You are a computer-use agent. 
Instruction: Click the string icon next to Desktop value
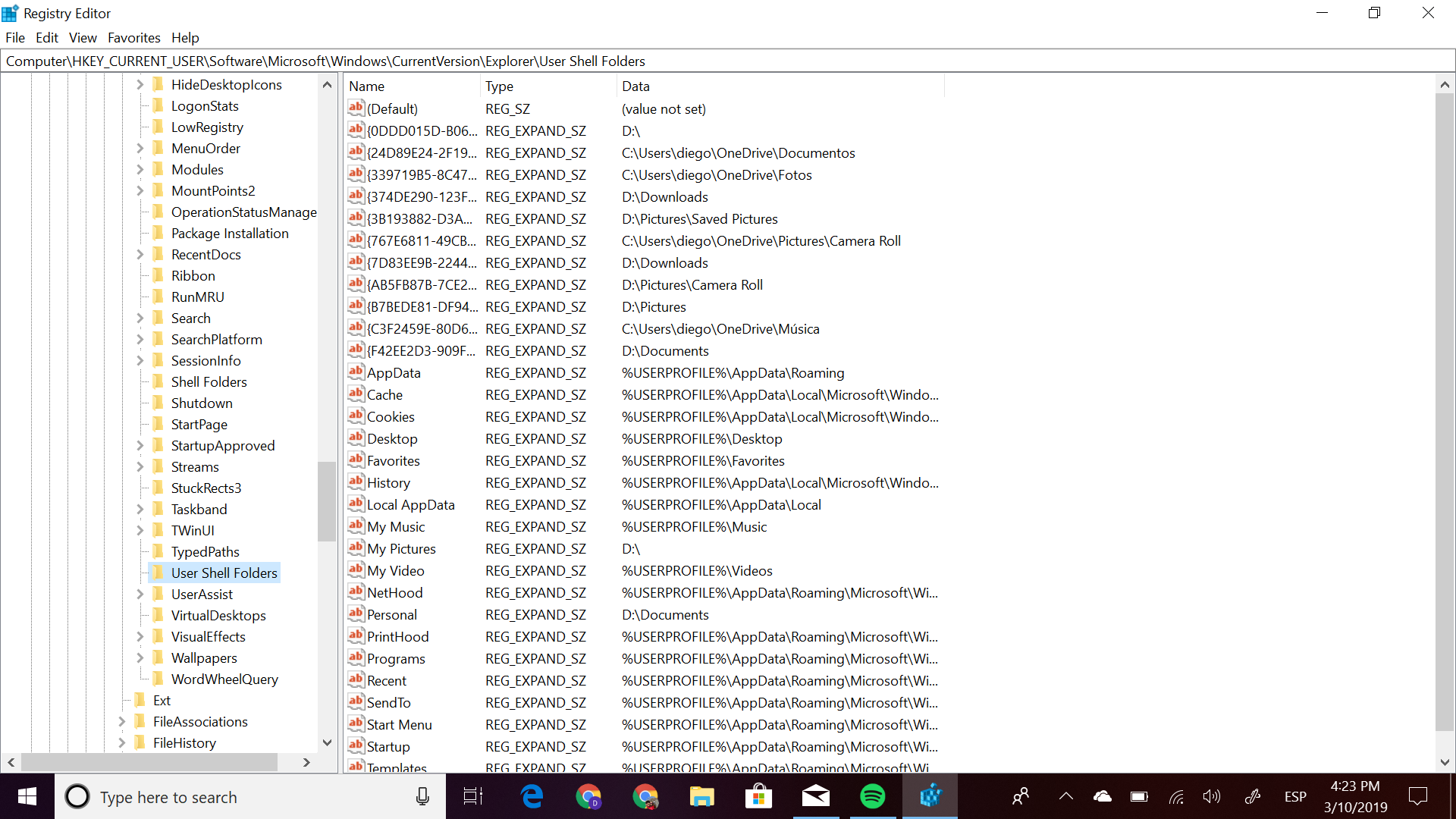click(356, 438)
